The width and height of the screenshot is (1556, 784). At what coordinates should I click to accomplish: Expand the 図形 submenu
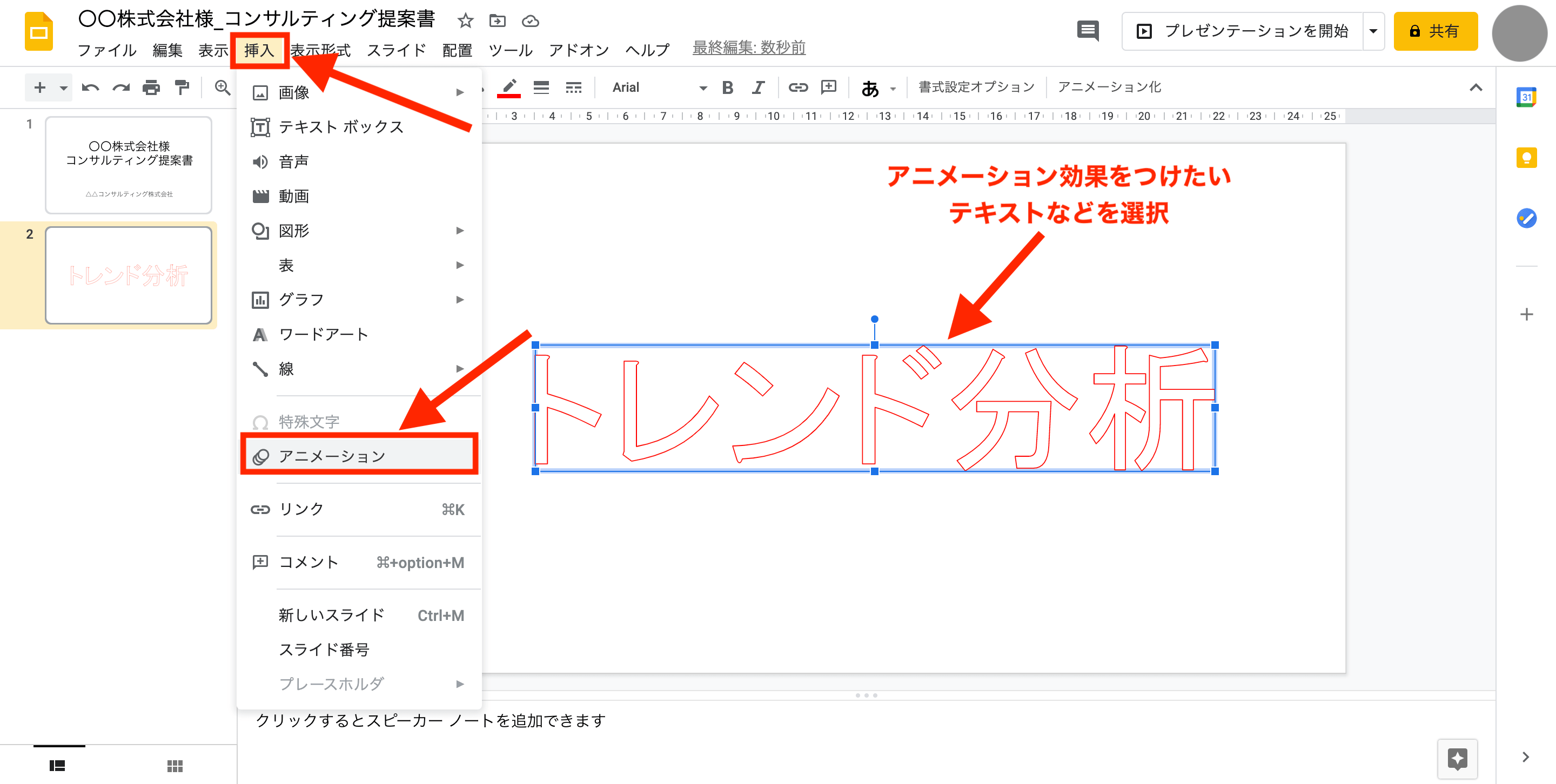pyautogui.click(x=359, y=231)
